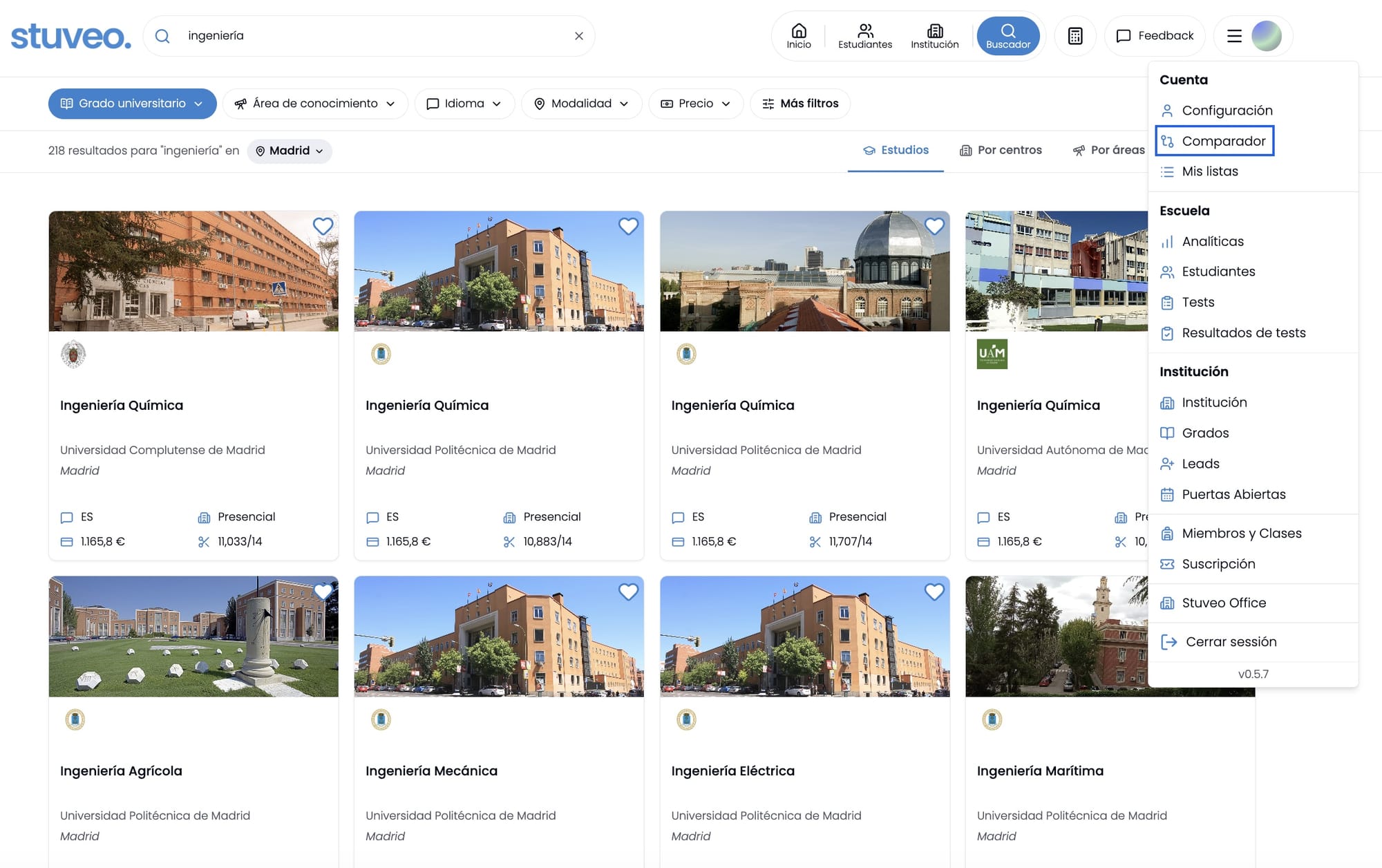The image size is (1382, 868).
Task: Click the Complutense card building photo
Action: (193, 271)
